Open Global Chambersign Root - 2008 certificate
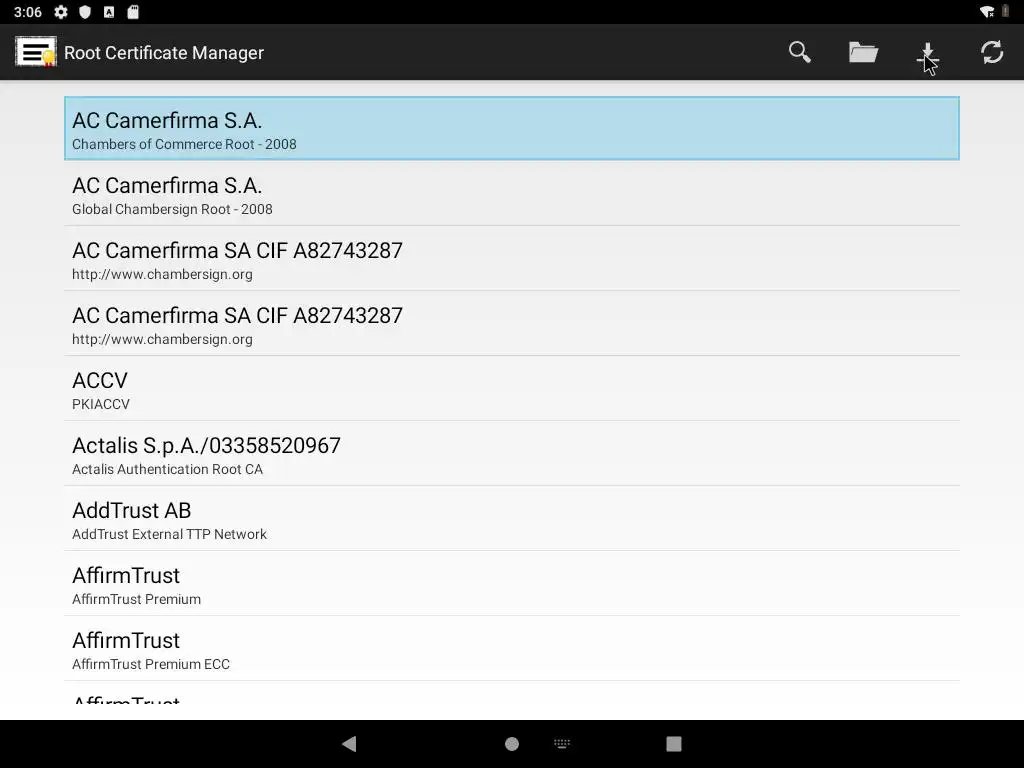The width and height of the screenshot is (1024, 768). click(512, 194)
